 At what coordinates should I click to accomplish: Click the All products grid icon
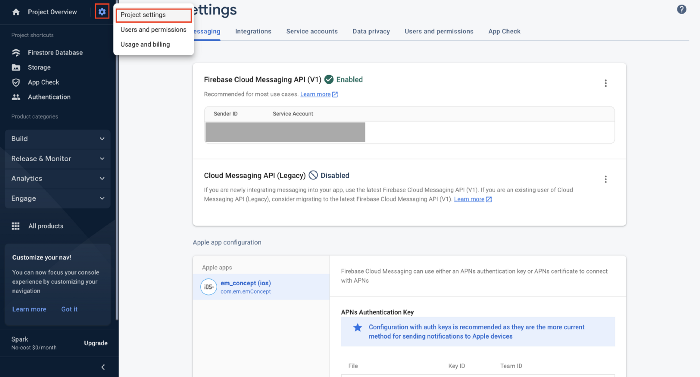pos(16,226)
